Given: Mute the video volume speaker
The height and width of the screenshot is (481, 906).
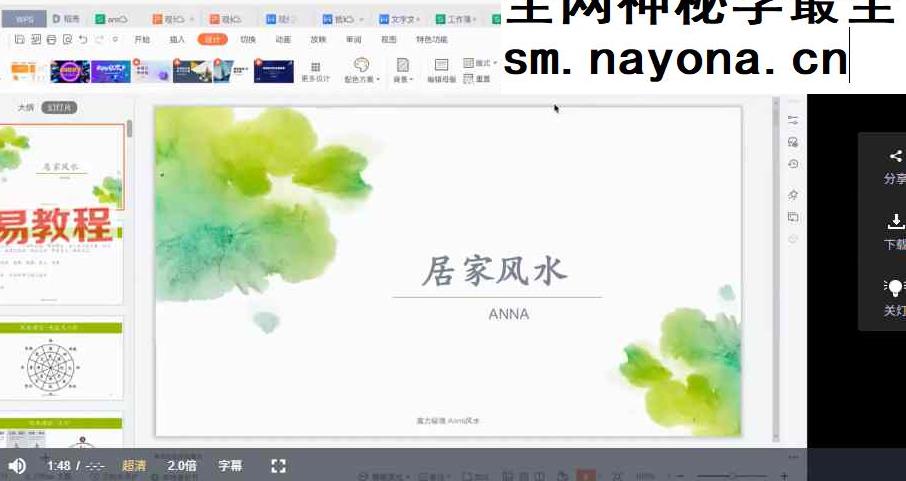Looking at the screenshot, I should click(x=17, y=466).
